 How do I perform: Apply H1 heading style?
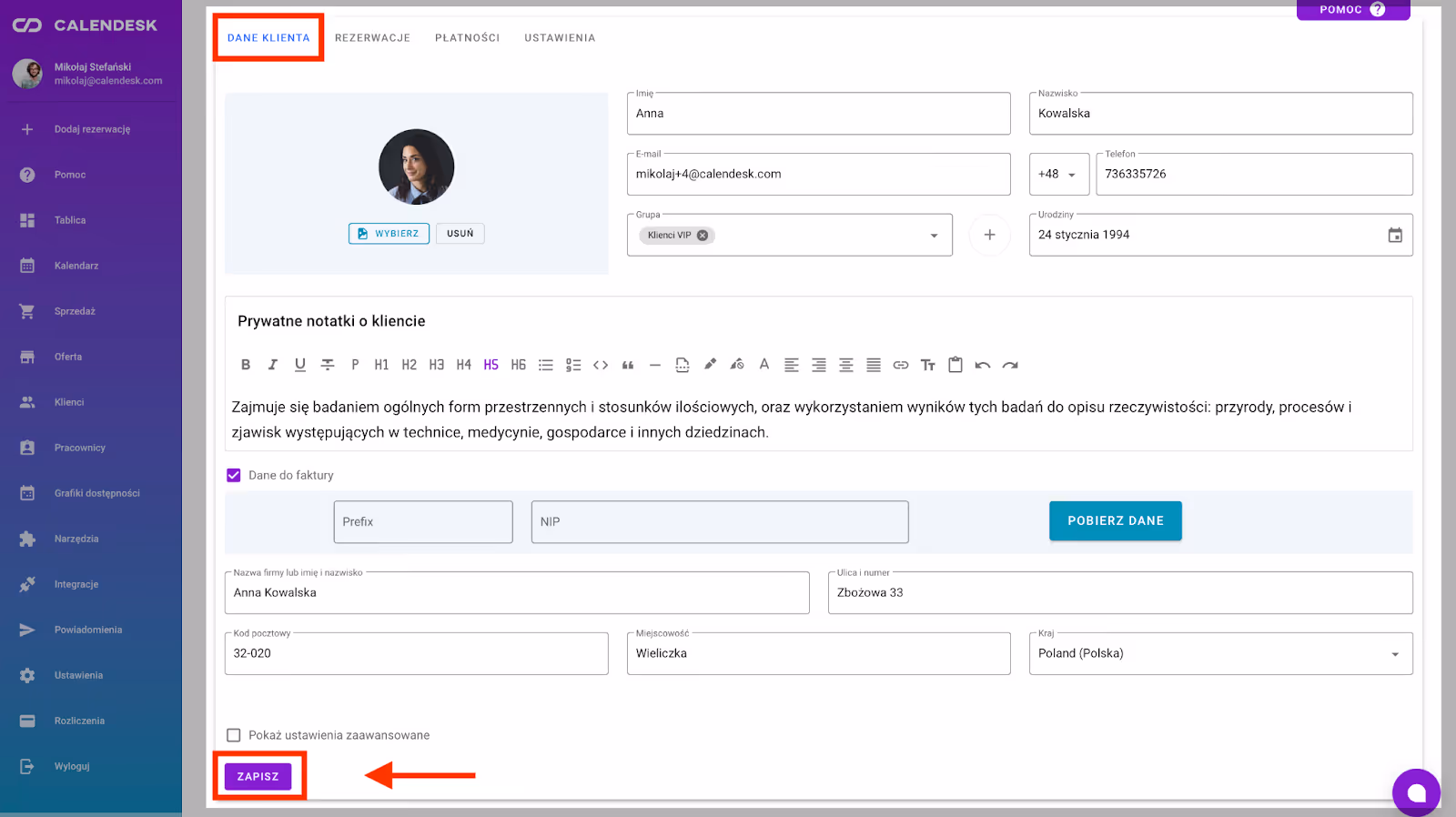tap(381, 365)
